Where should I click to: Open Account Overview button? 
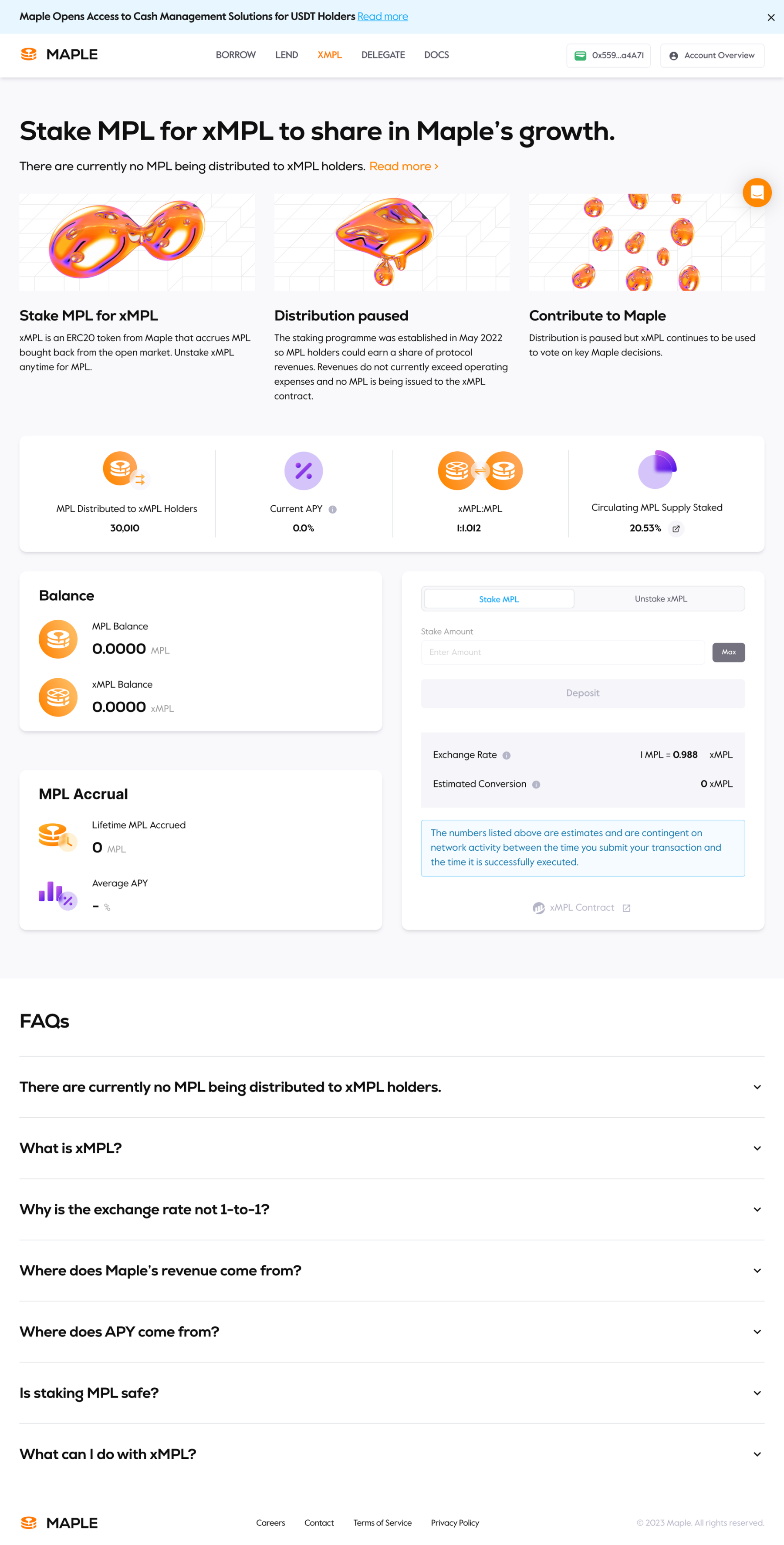click(712, 55)
